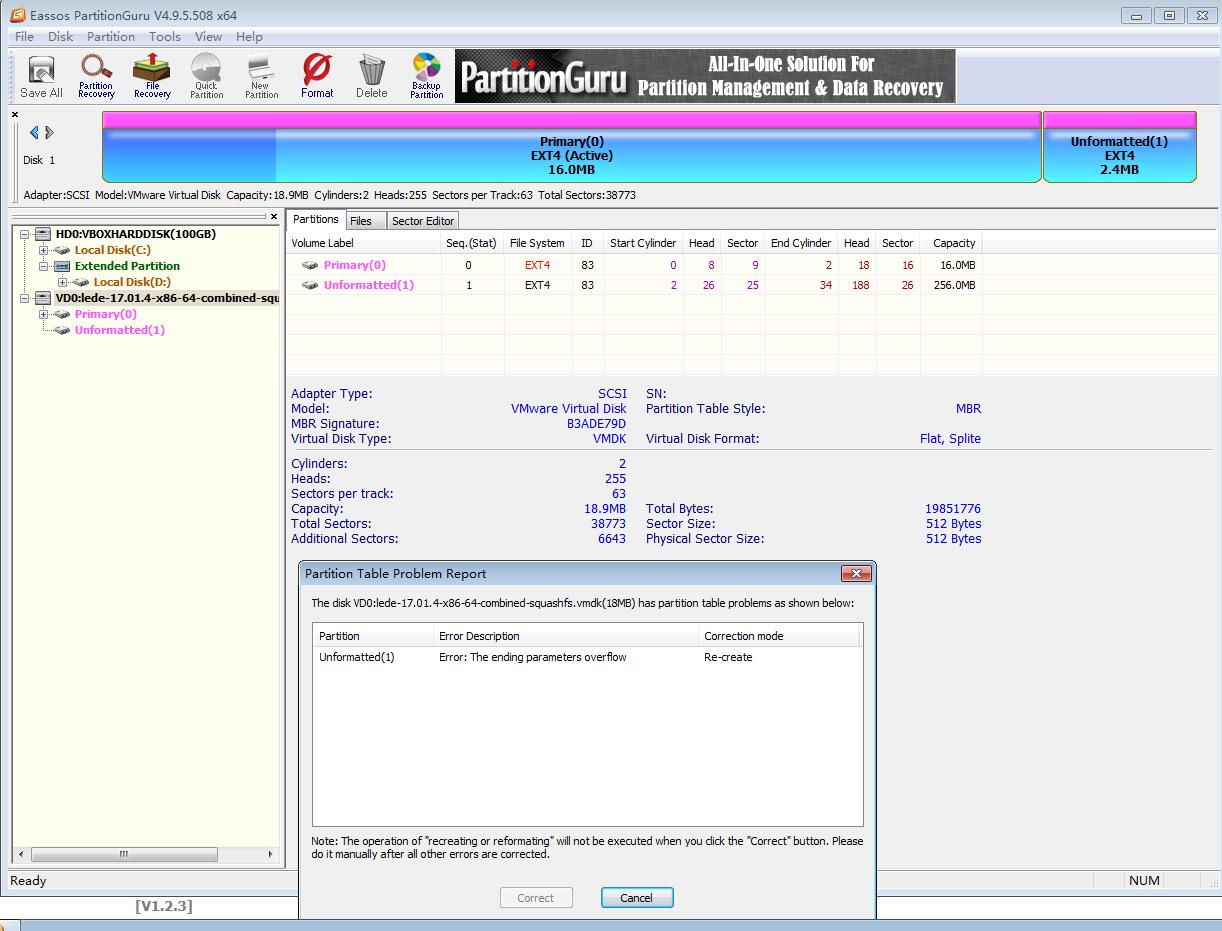Collapse VD0:lede virtual disk node

point(26,298)
